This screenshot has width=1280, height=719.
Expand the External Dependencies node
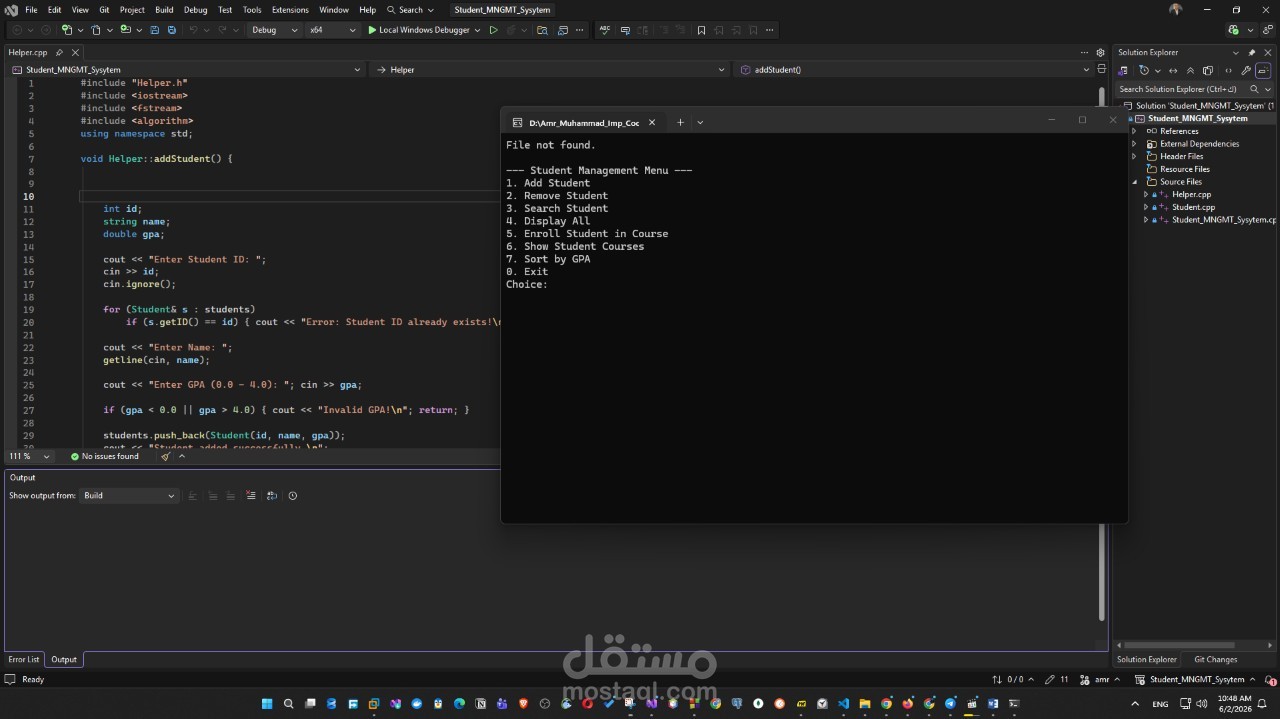[x=1134, y=144]
